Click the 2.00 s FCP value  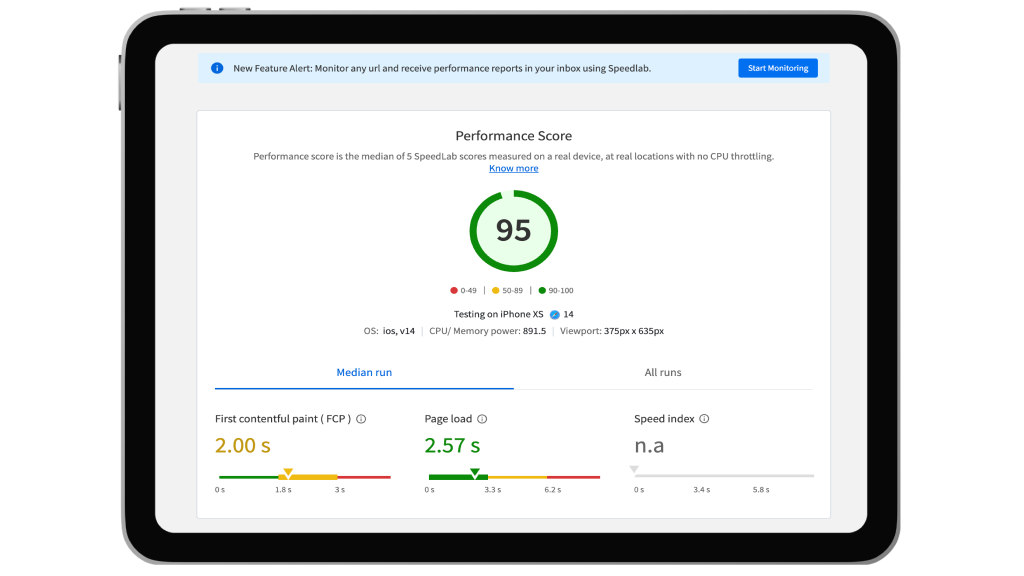point(242,445)
